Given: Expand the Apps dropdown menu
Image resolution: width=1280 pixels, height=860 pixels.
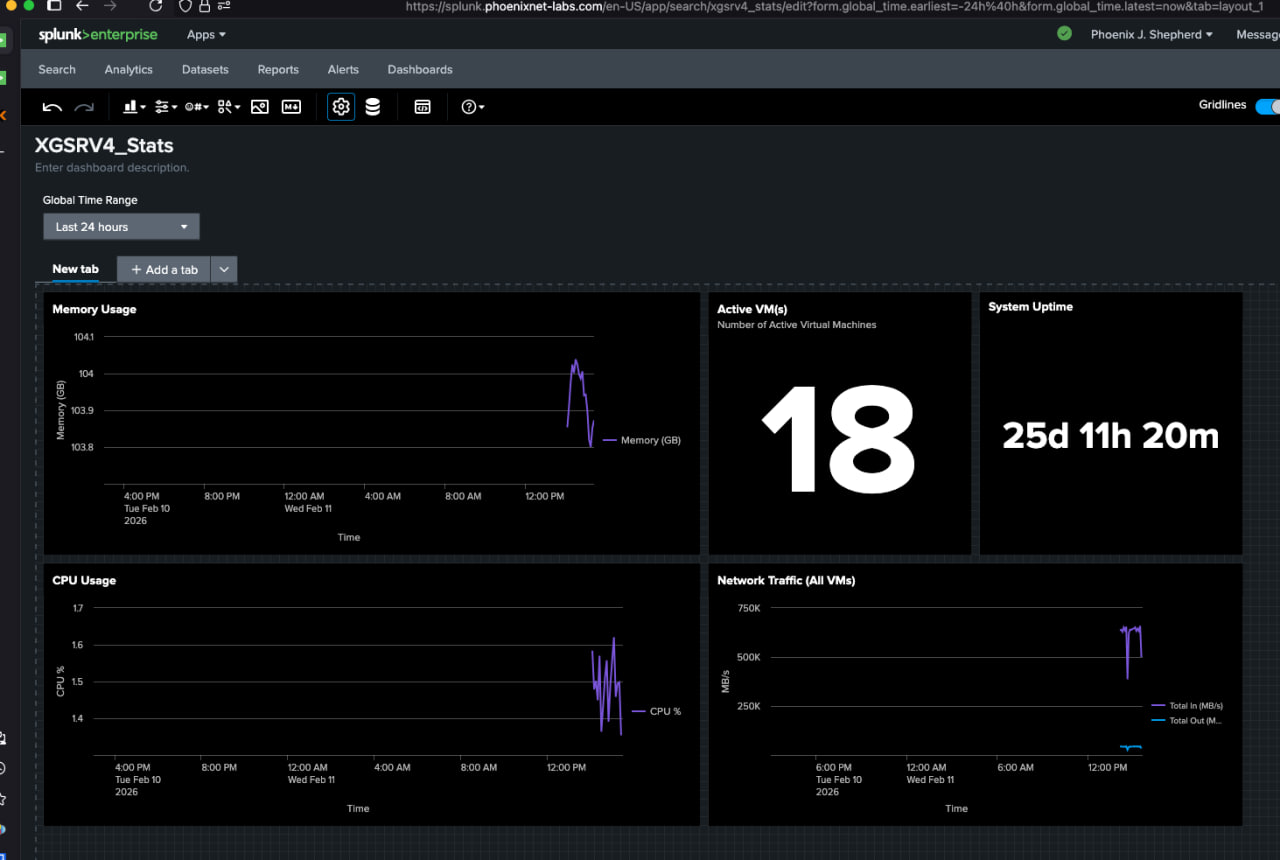Looking at the screenshot, I should (206, 34).
